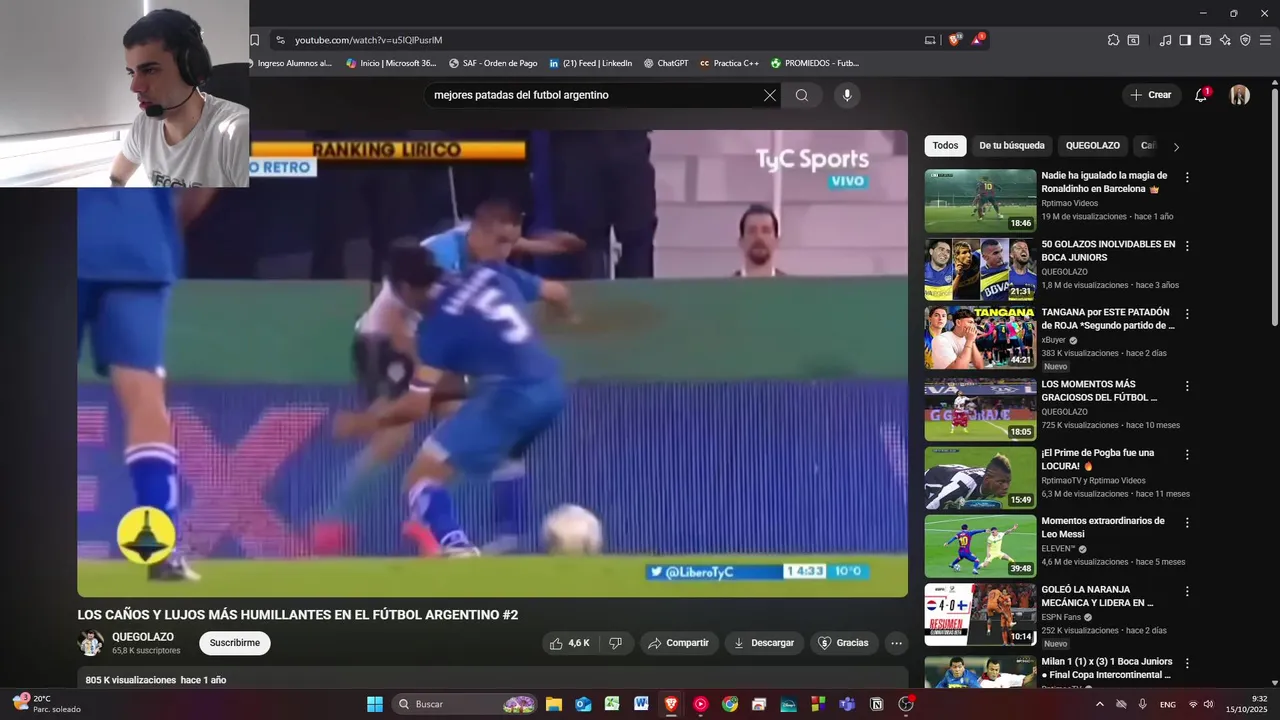Click the browser address bar URL
The width and height of the screenshot is (1280, 720).
click(368, 40)
